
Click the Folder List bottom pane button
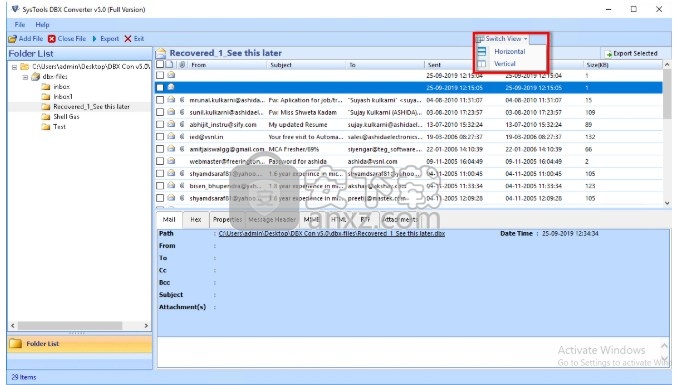(80, 344)
